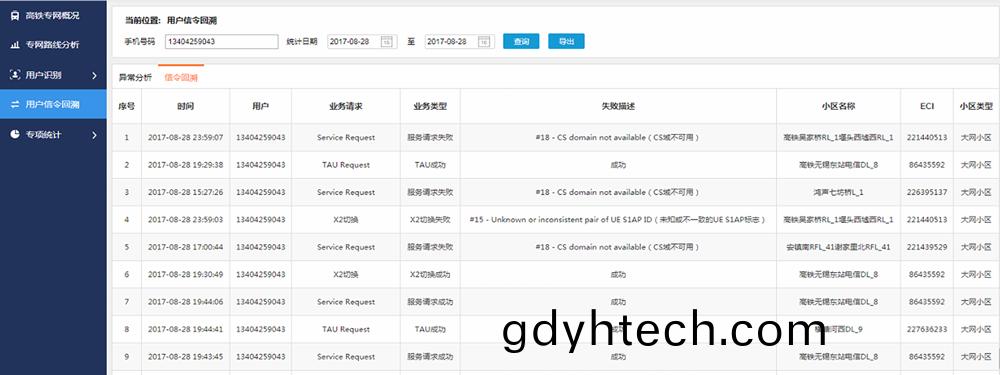The height and width of the screenshot is (375, 1000).
Task: Select time cell 2017-08-28 19:43:45
Action: pyautogui.click(x=186, y=357)
